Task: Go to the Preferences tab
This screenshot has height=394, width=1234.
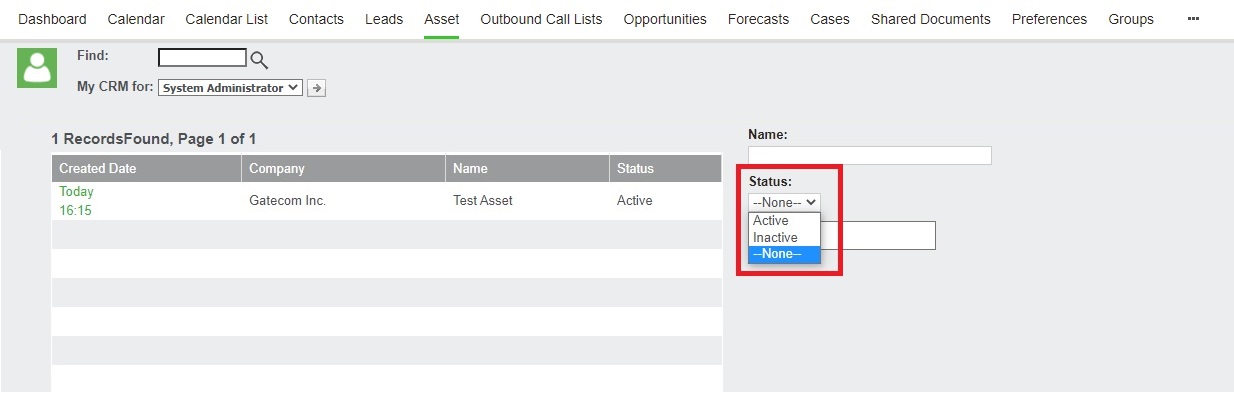Action: pos(1049,19)
